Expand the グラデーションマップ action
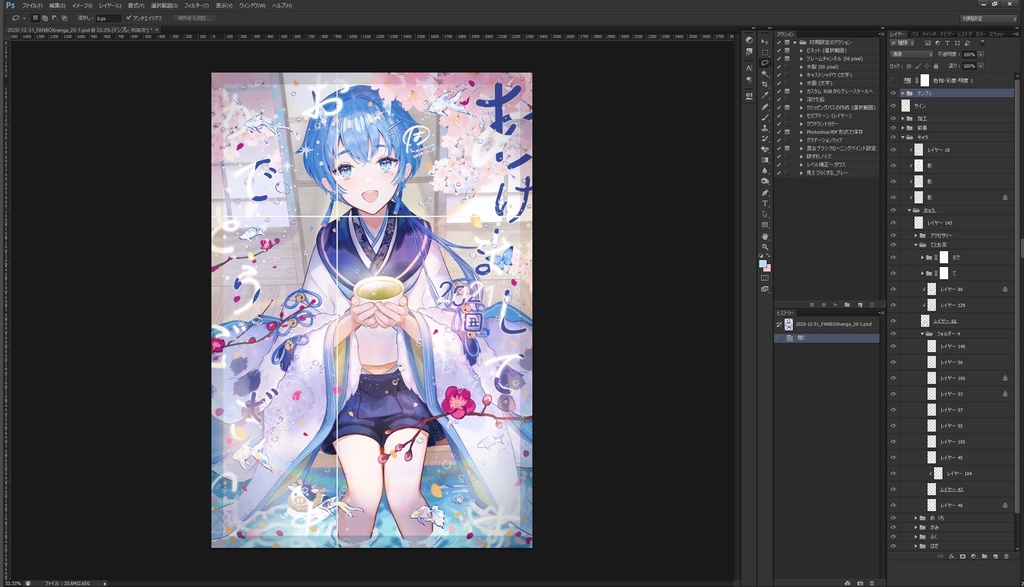Screen dimensions: 1024x587 801,140
